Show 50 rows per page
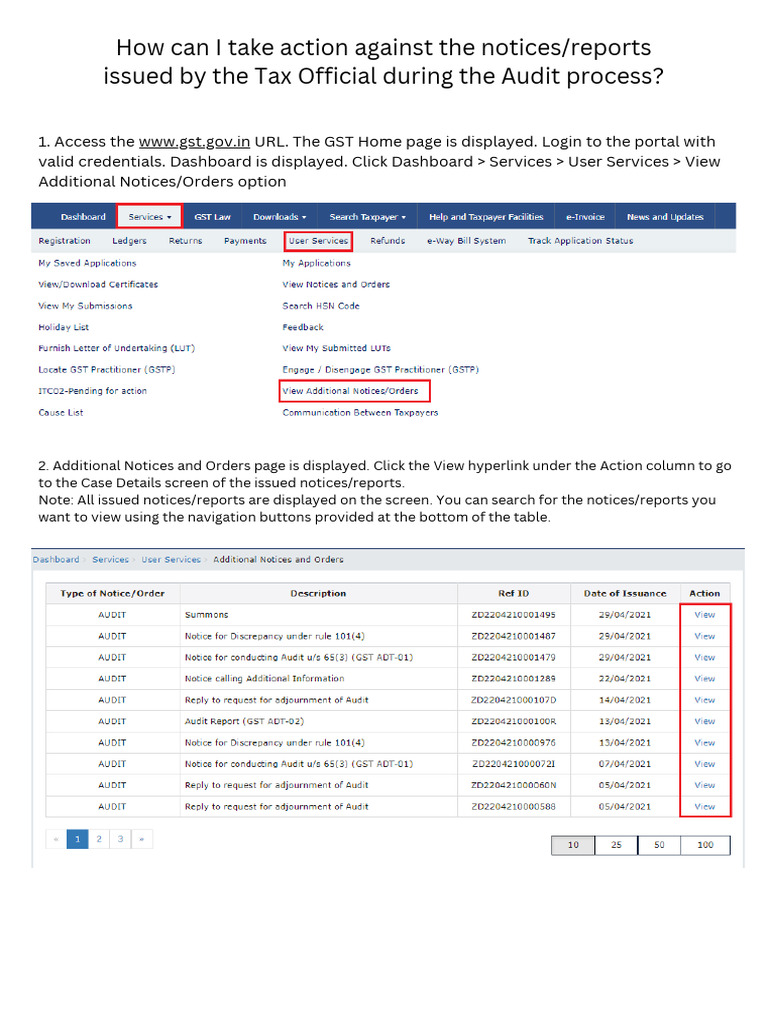Viewport: 768px width, 1024px height. point(660,845)
